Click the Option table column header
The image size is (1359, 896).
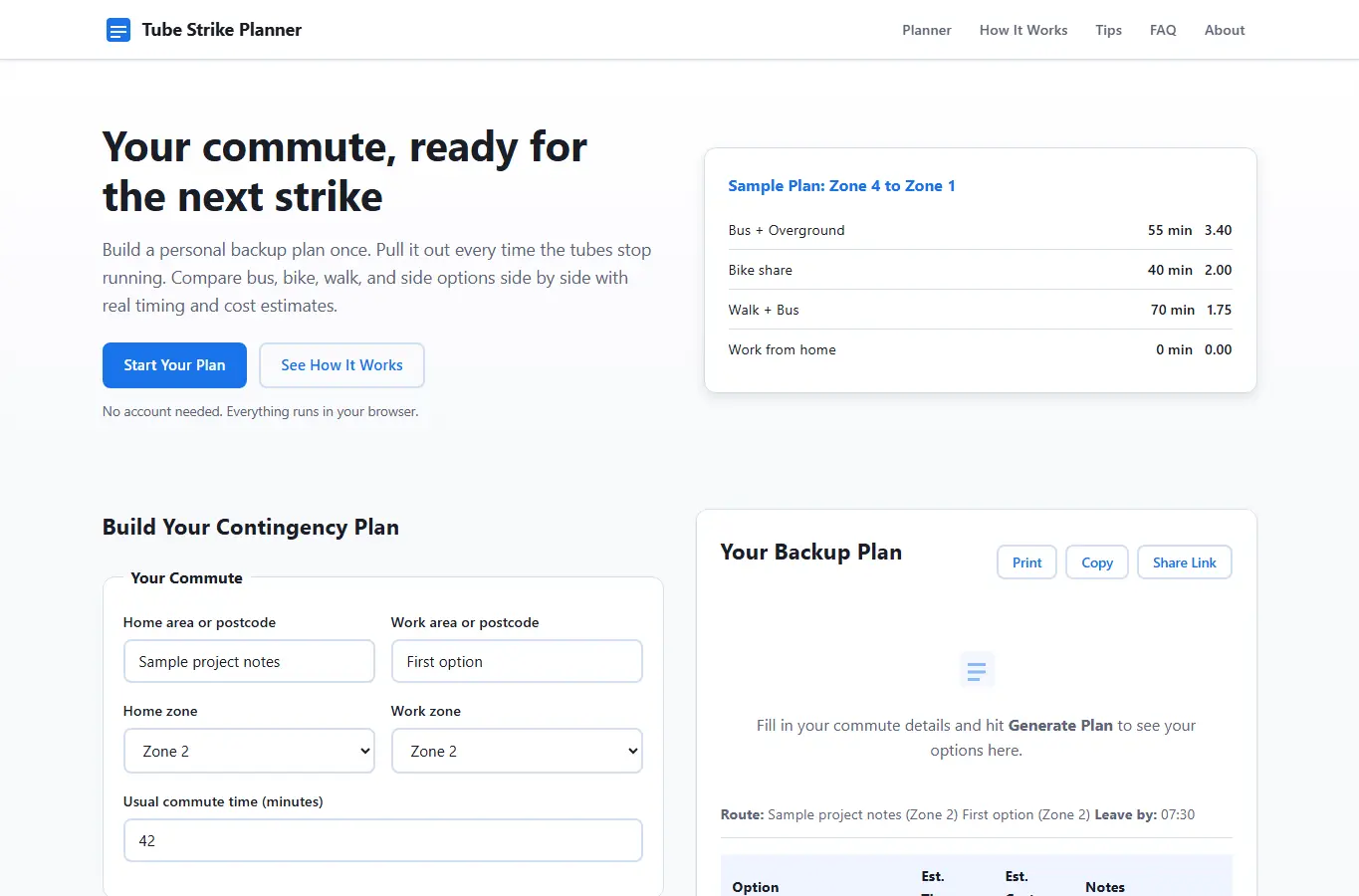pyautogui.click(x=755, y=887)
